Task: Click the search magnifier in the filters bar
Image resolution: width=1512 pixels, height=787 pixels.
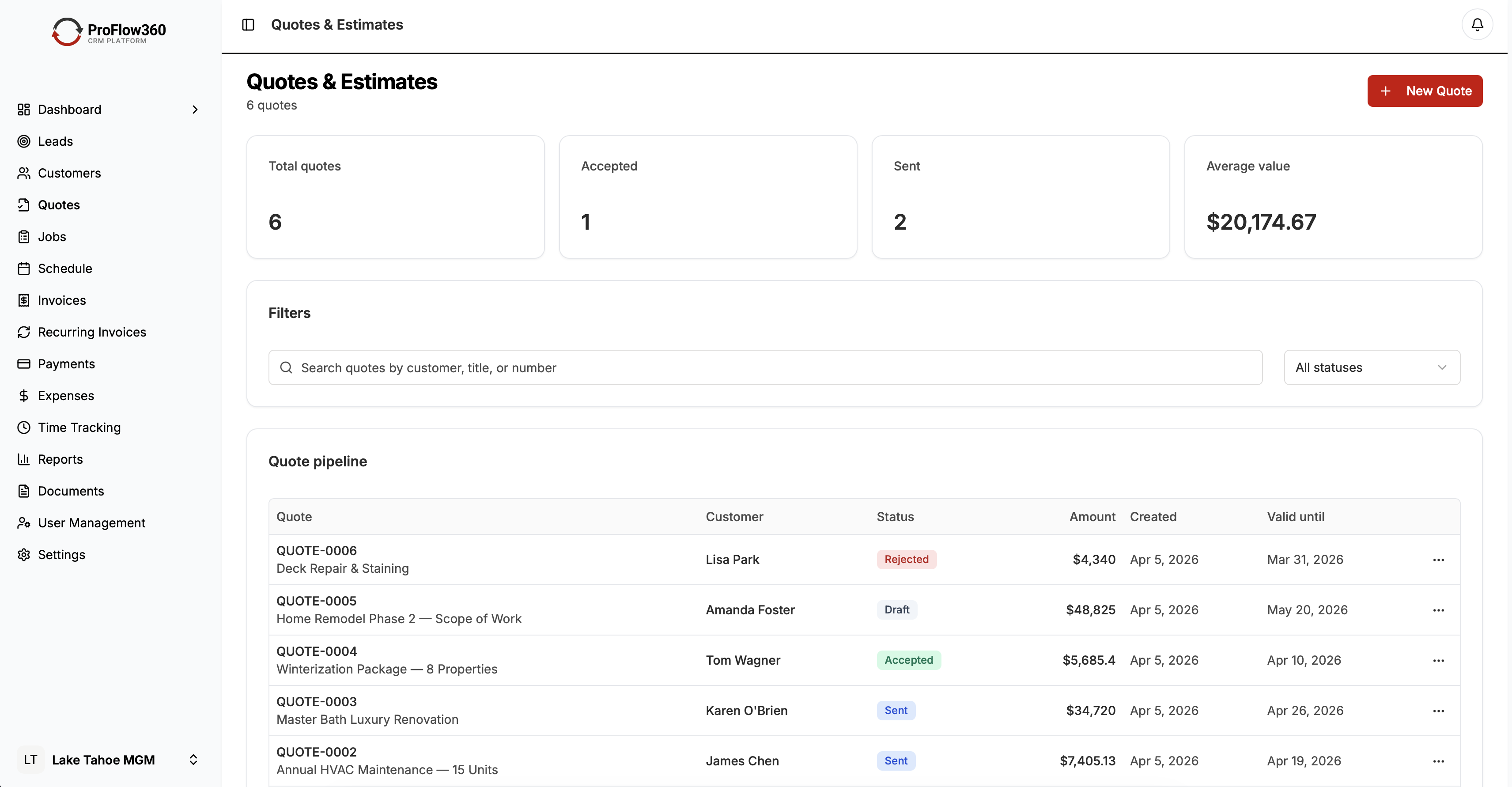Action: point(287,367)
